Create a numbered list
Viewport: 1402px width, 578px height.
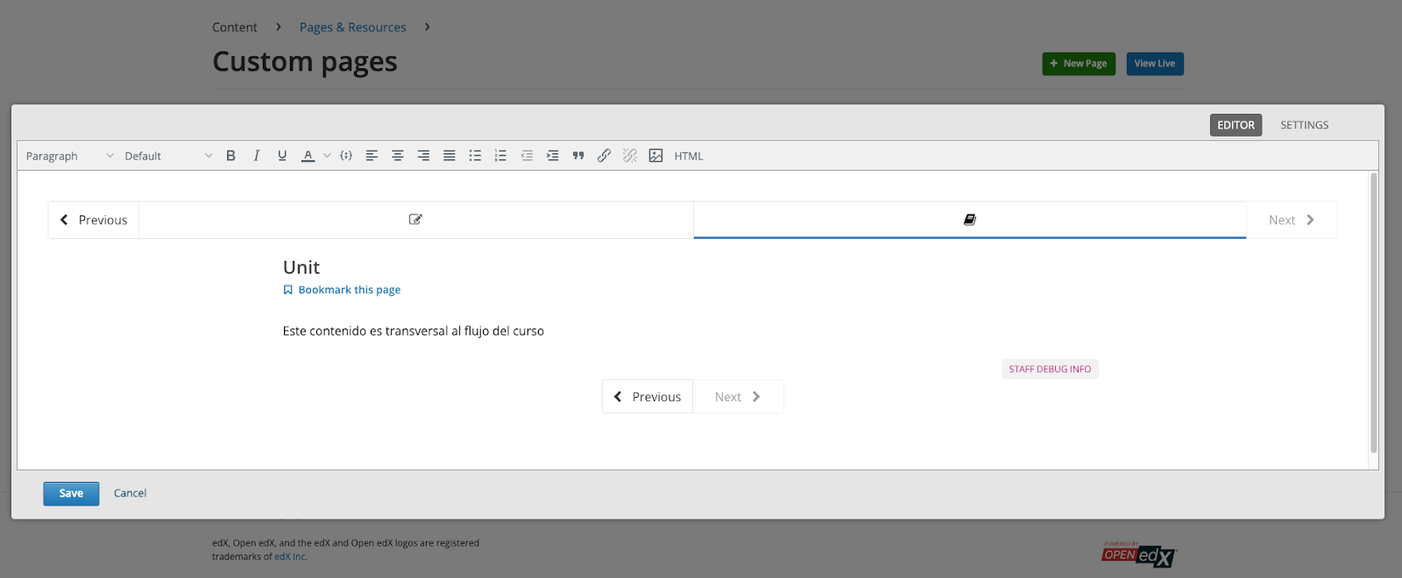pyautogui.click(x=500, y=155)
